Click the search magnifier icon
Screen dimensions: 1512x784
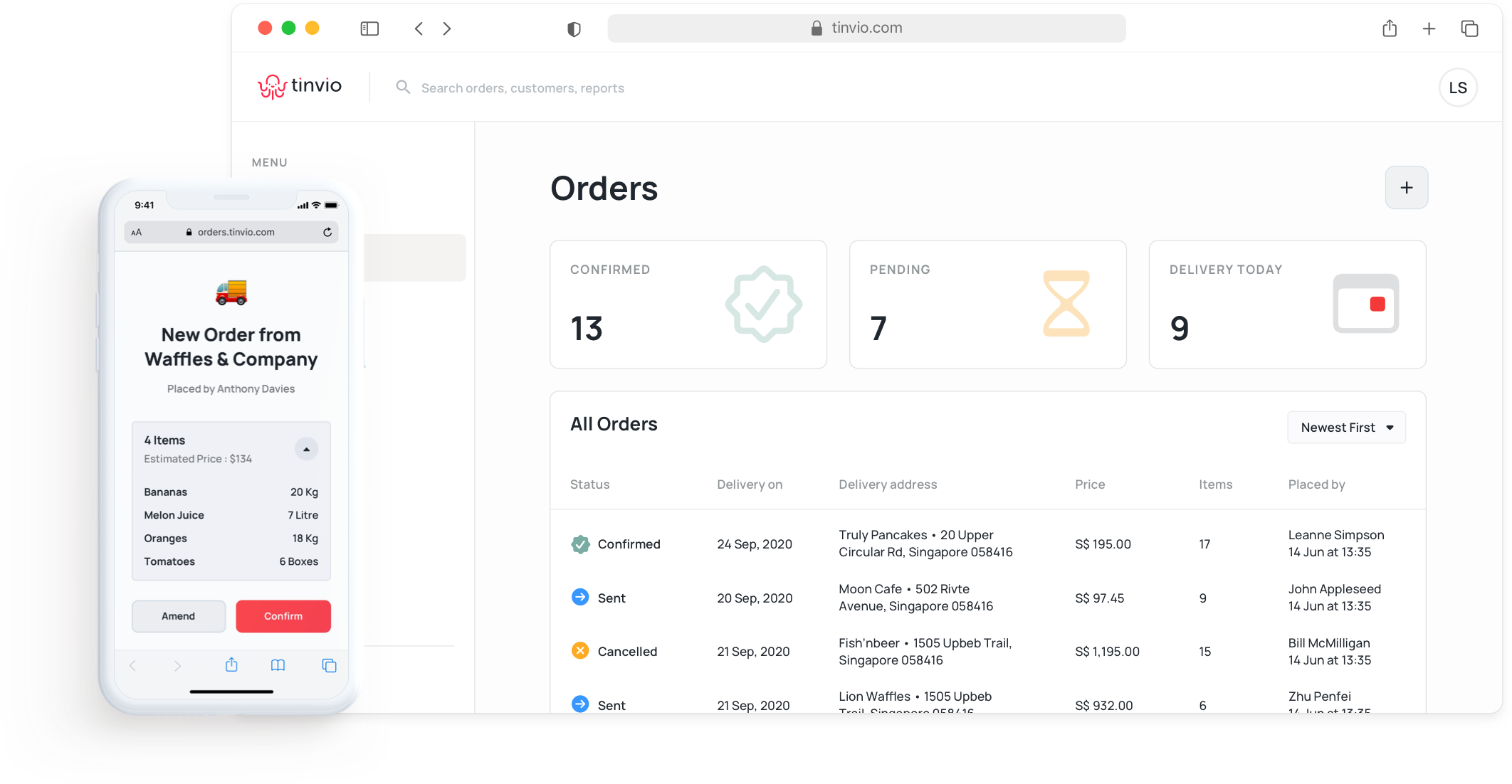(x=403, y=87)
